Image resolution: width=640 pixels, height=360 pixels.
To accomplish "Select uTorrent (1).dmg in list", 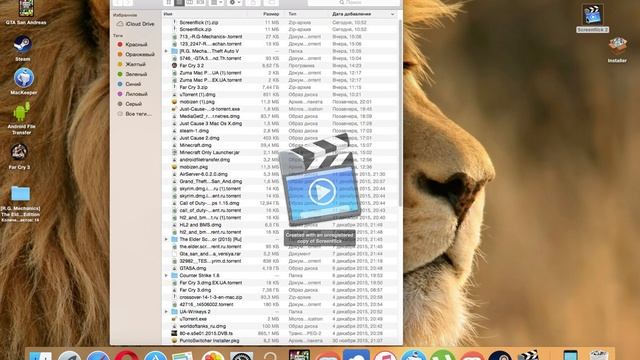I will [280, 95].
